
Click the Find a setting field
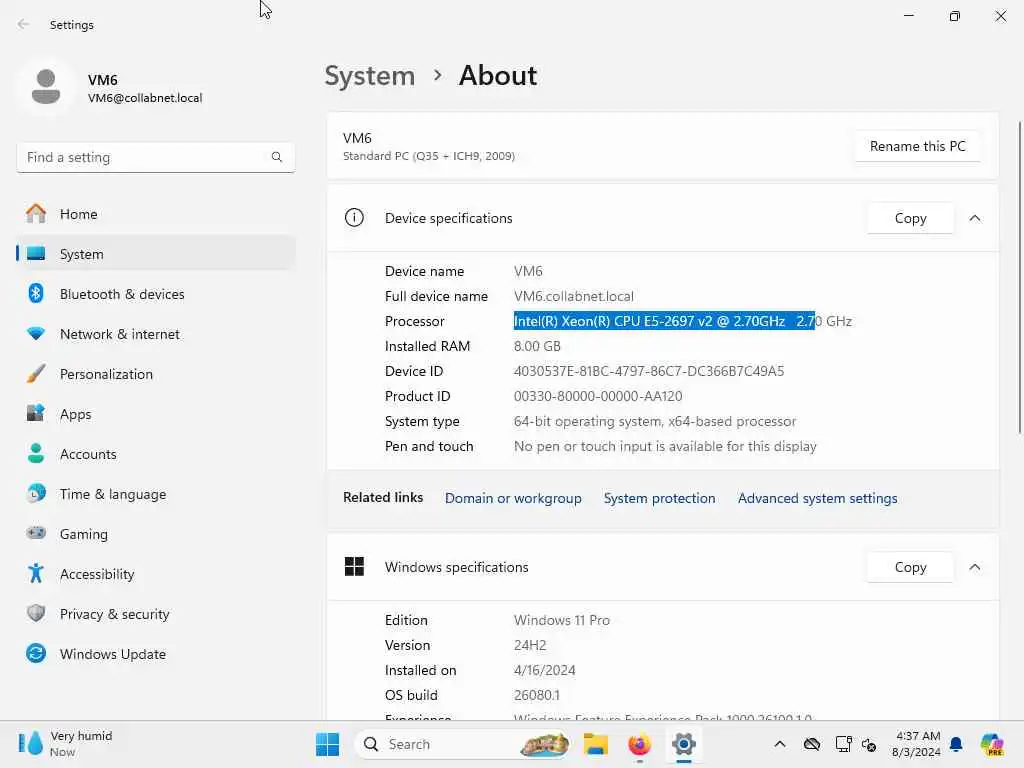click(x=155, y=157)
